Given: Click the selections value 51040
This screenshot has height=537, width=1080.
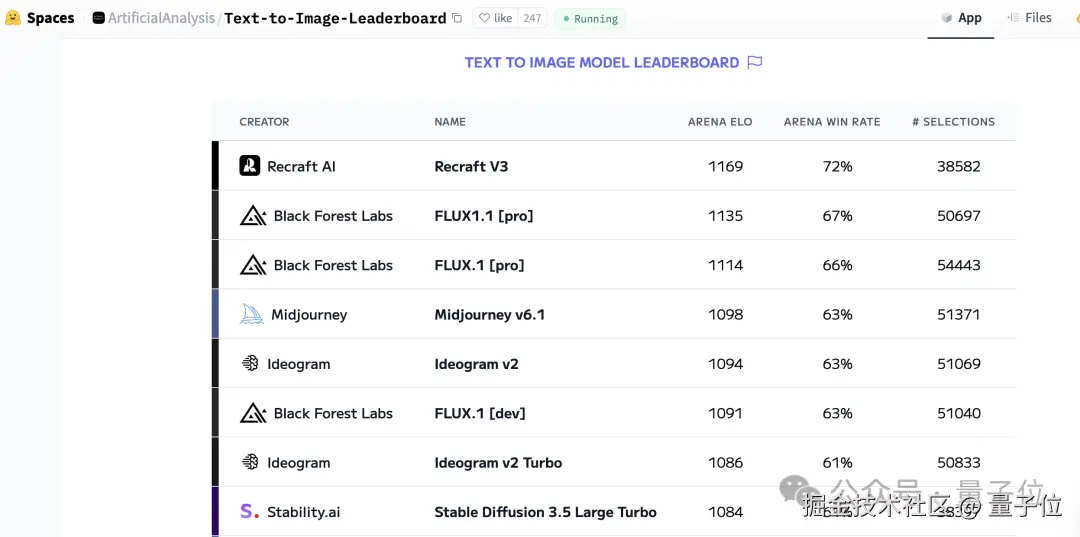Looking at the screenshot, I should (959, 413).
